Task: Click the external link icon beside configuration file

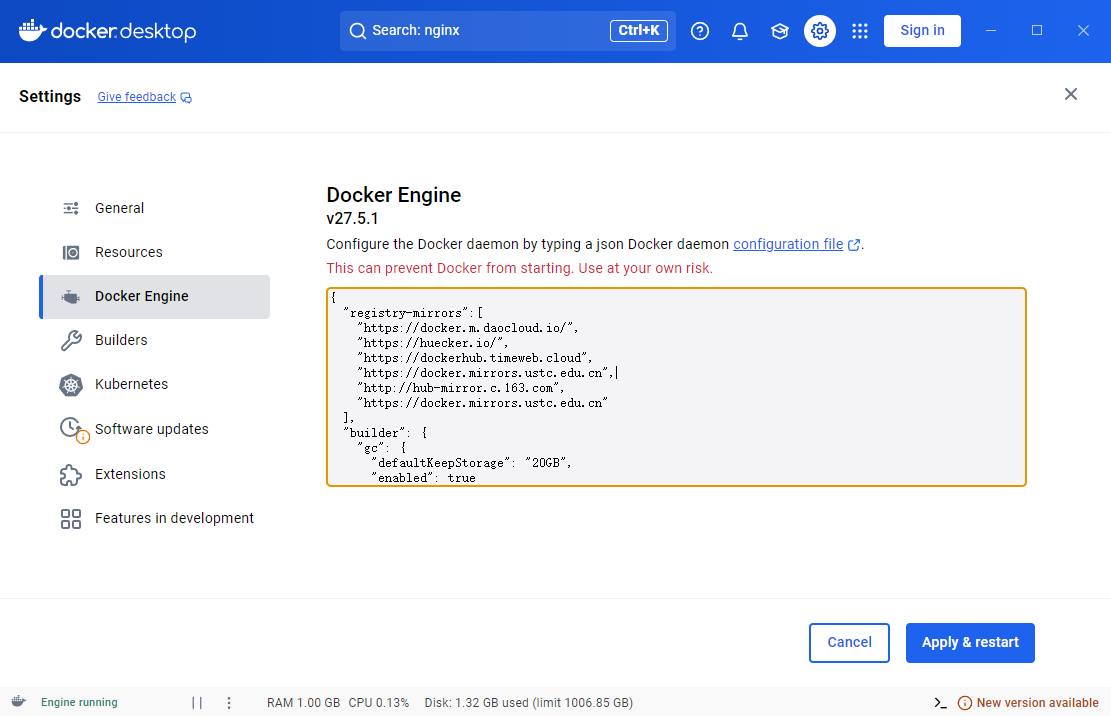Action: point(854,245)
